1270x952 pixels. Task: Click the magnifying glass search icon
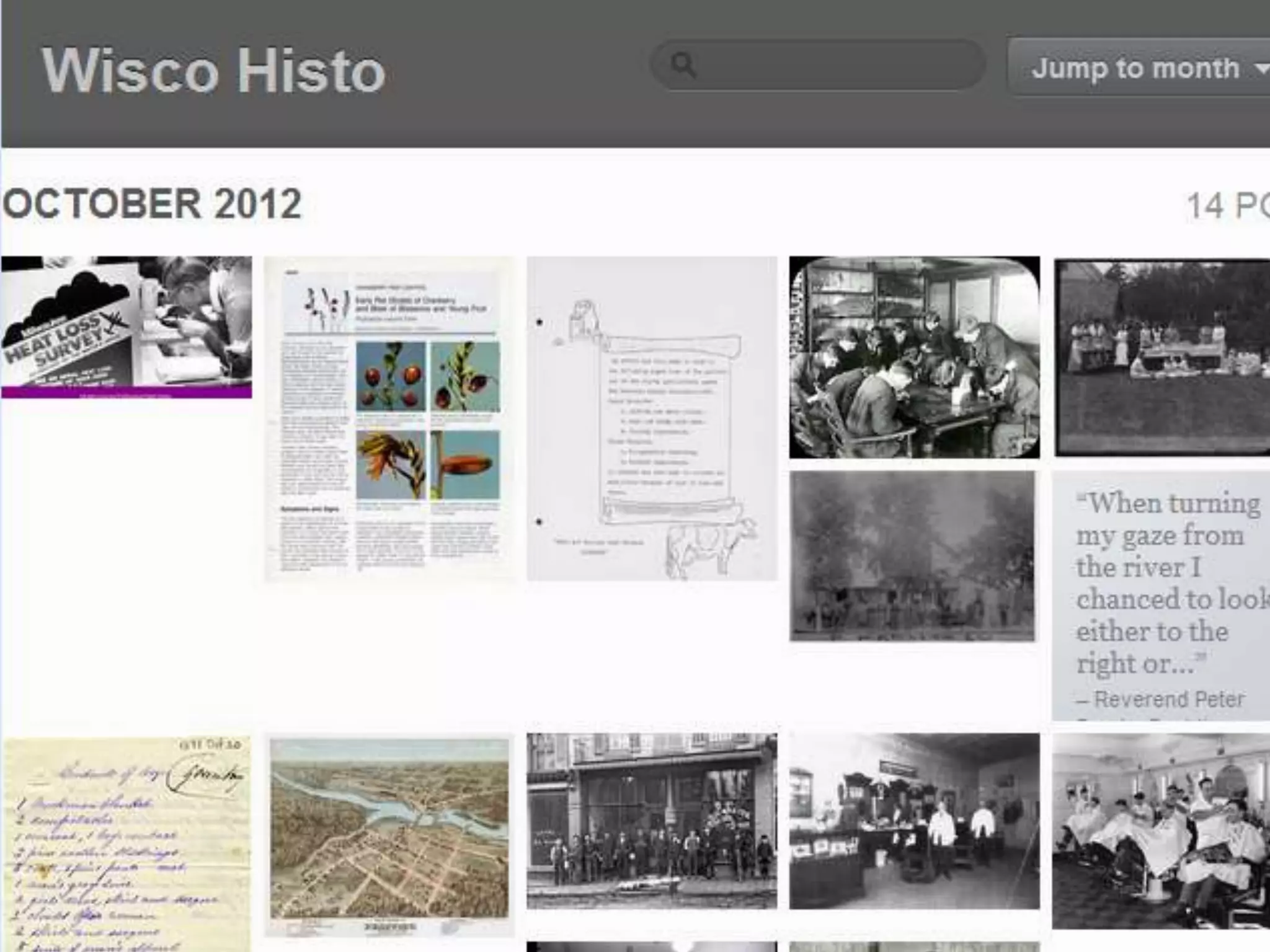point(683,65)
